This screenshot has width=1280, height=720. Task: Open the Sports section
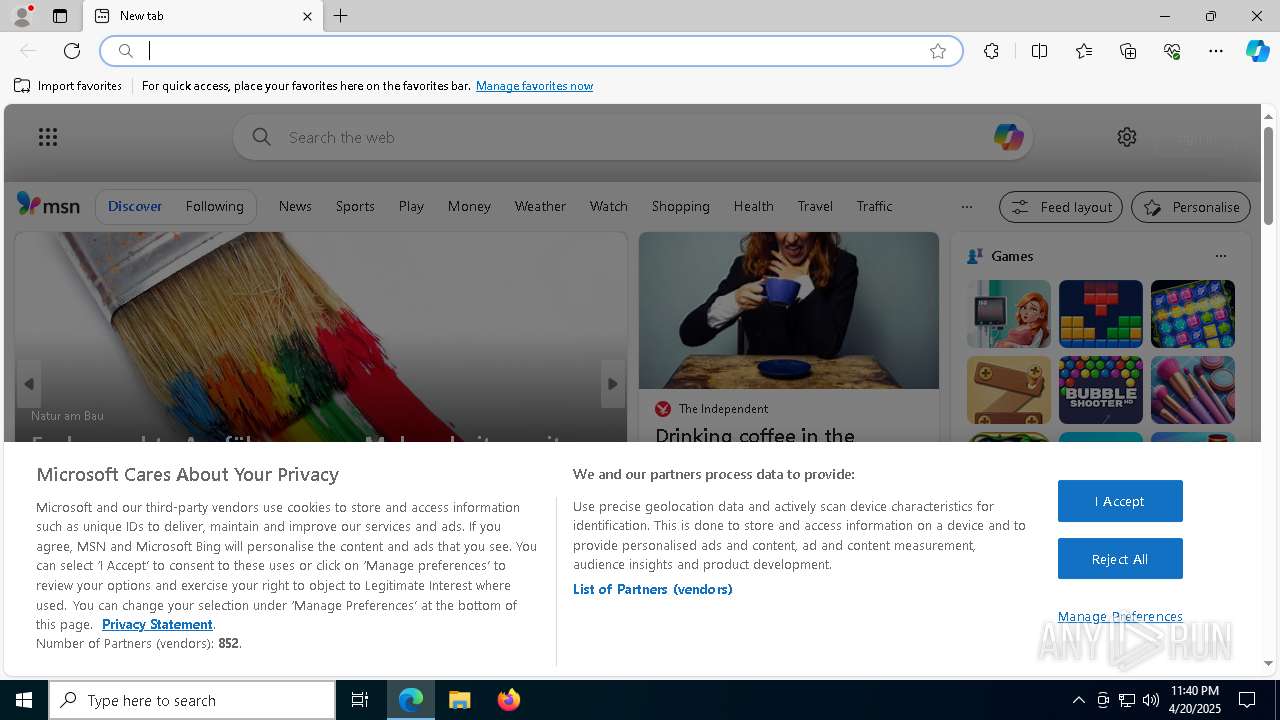pyautogui.click(x=355, y=206)
